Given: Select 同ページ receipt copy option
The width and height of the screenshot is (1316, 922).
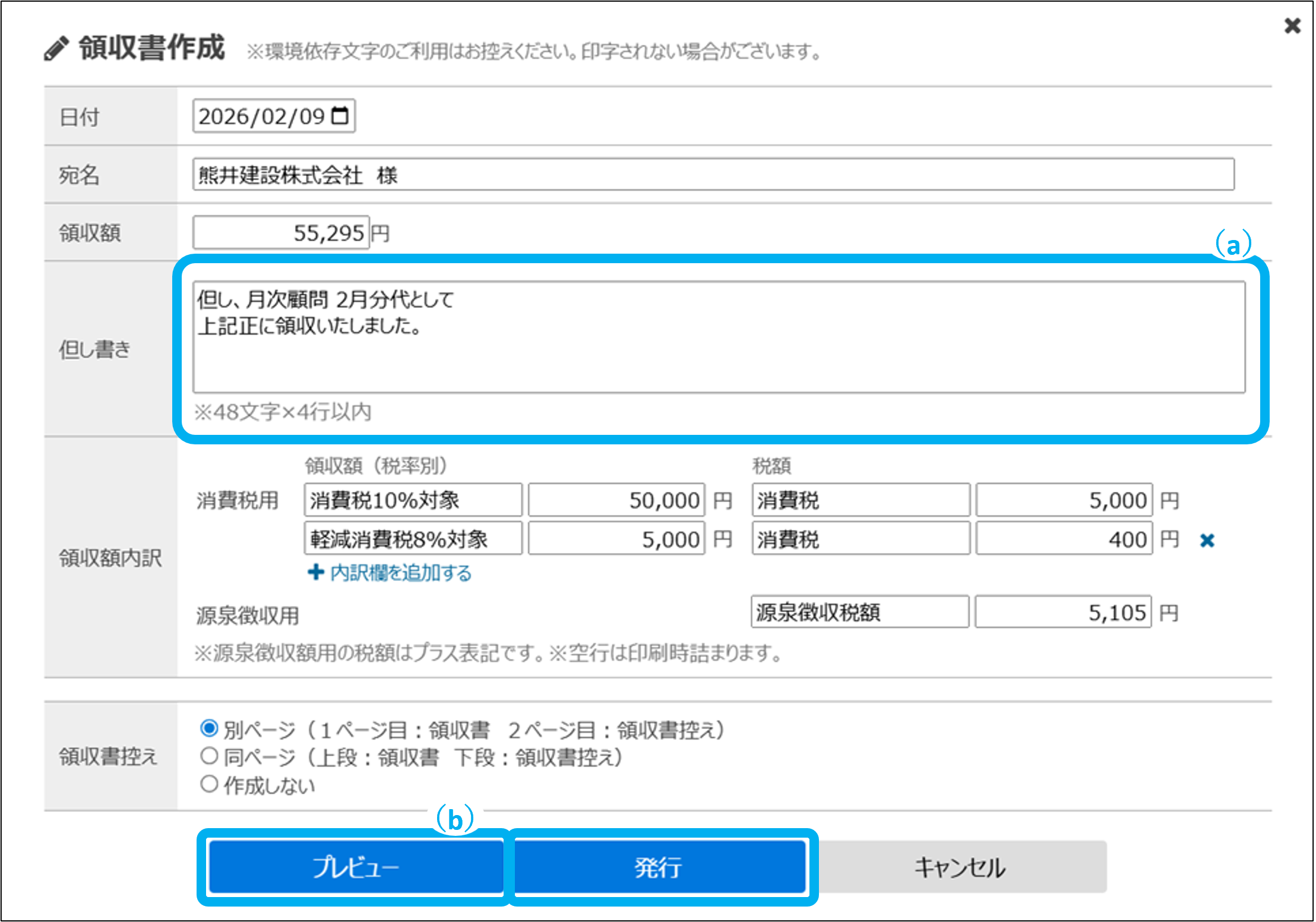Looking at the screenshot, I should (x=209, y=756).
